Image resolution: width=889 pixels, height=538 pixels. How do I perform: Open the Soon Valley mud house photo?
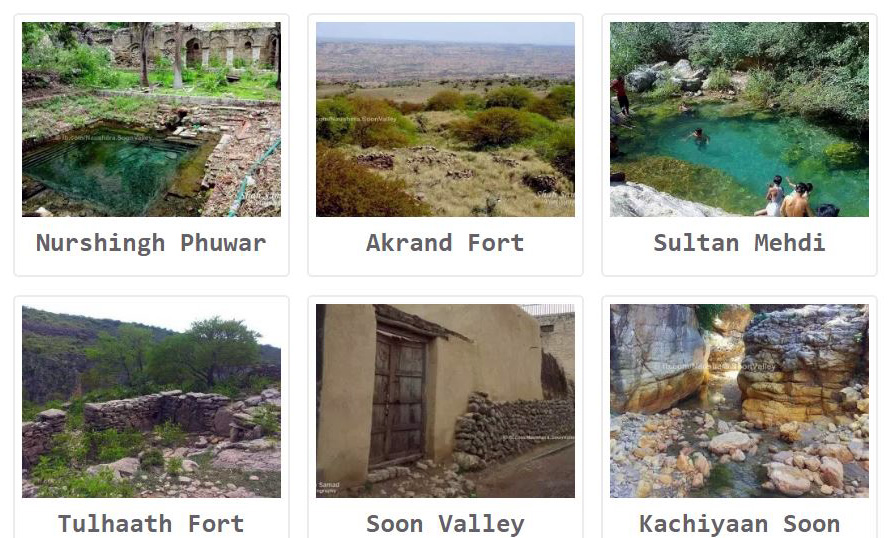[x=445, y=401]
